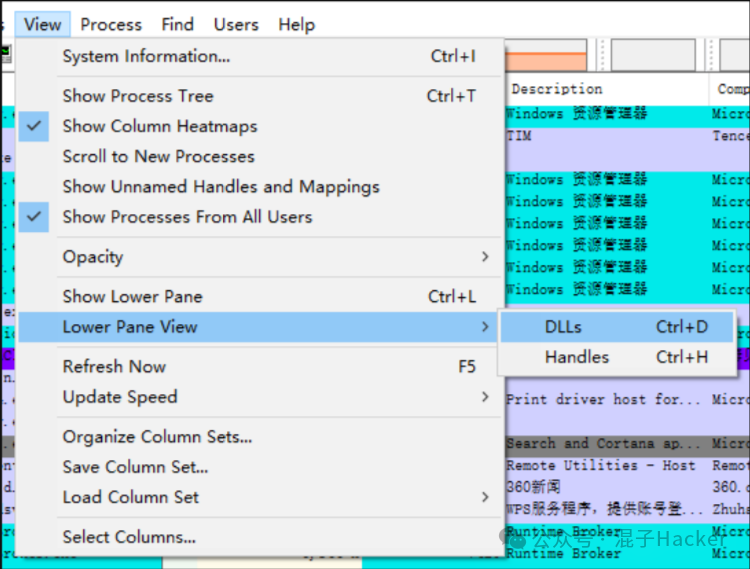Viewport: 750px width, 569px height.
Task: Enable Scroll to New Processes
Action: tap(261, 156)
